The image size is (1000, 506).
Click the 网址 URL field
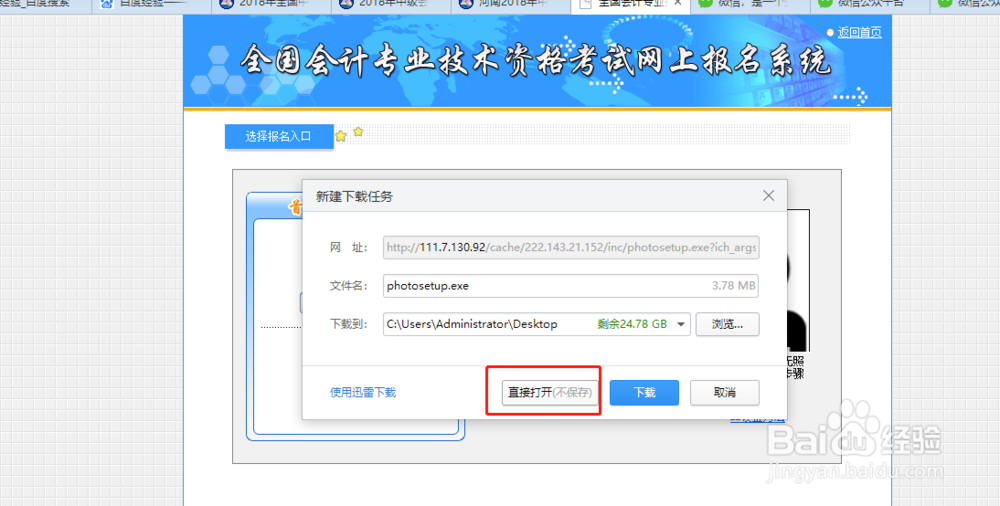[571, 248]
